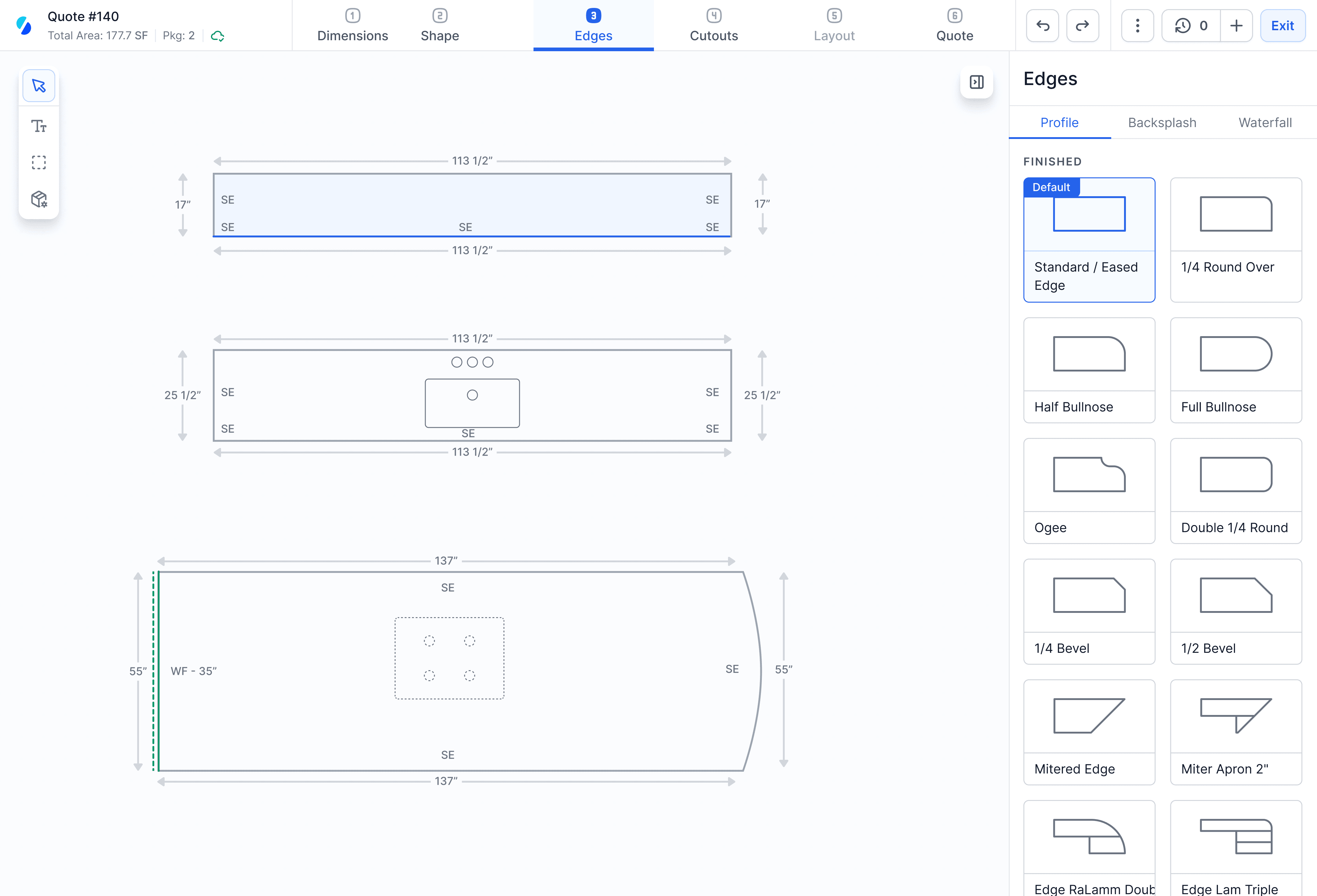Go to the Cutouts step
Viewport: 1317px width, 896px height.
713,26
